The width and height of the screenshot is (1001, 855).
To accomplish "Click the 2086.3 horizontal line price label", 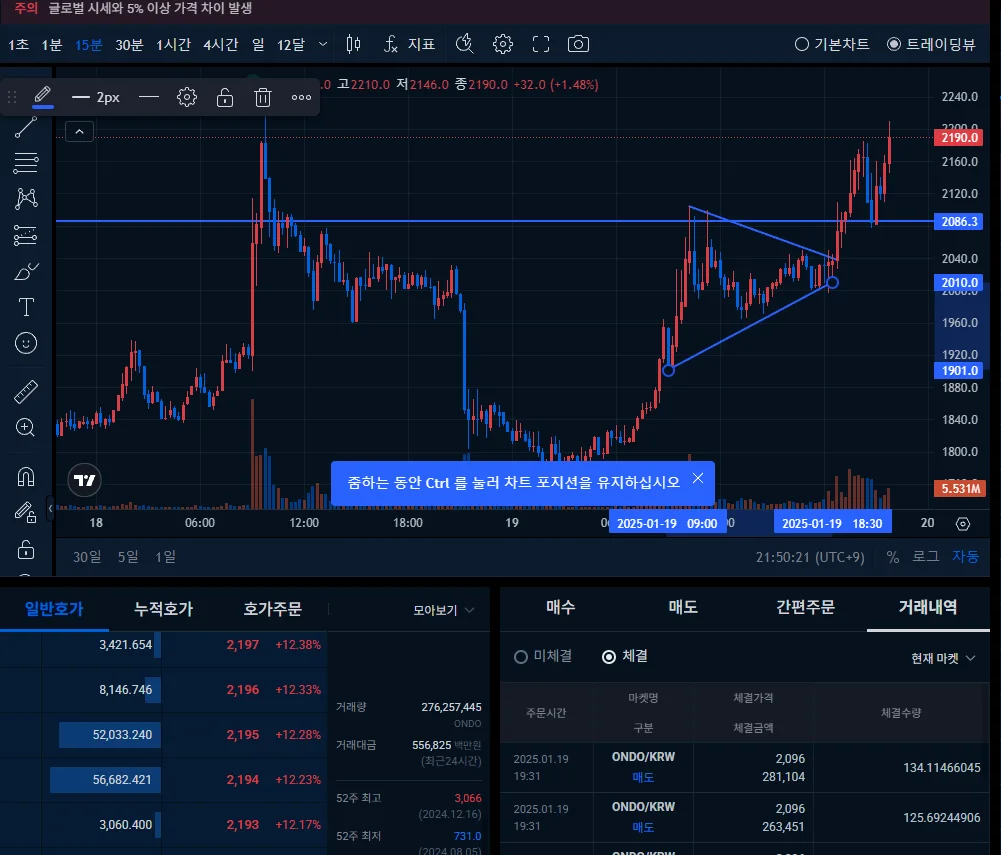I will tap(958, 222).
